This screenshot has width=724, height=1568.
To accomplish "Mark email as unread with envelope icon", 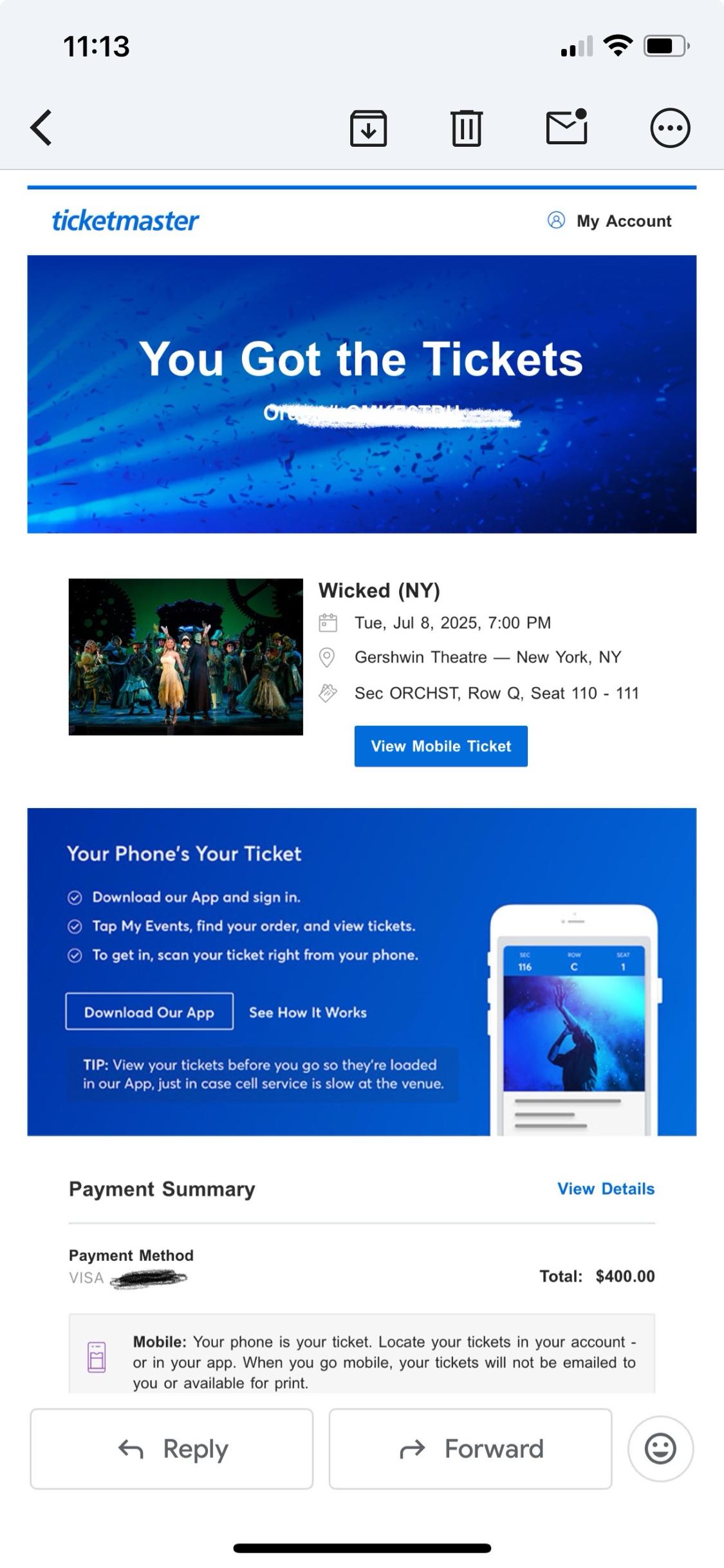I will (x=567, y=126).
